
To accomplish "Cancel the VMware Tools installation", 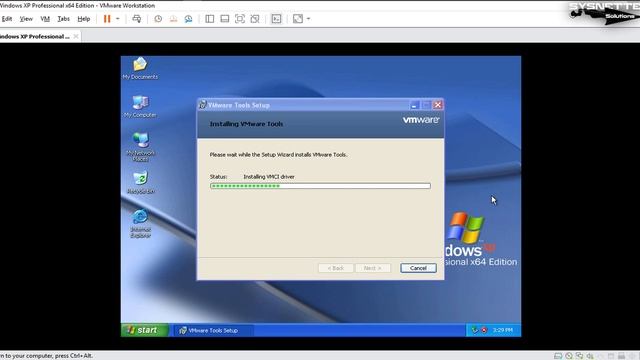I will pos(418,268).
